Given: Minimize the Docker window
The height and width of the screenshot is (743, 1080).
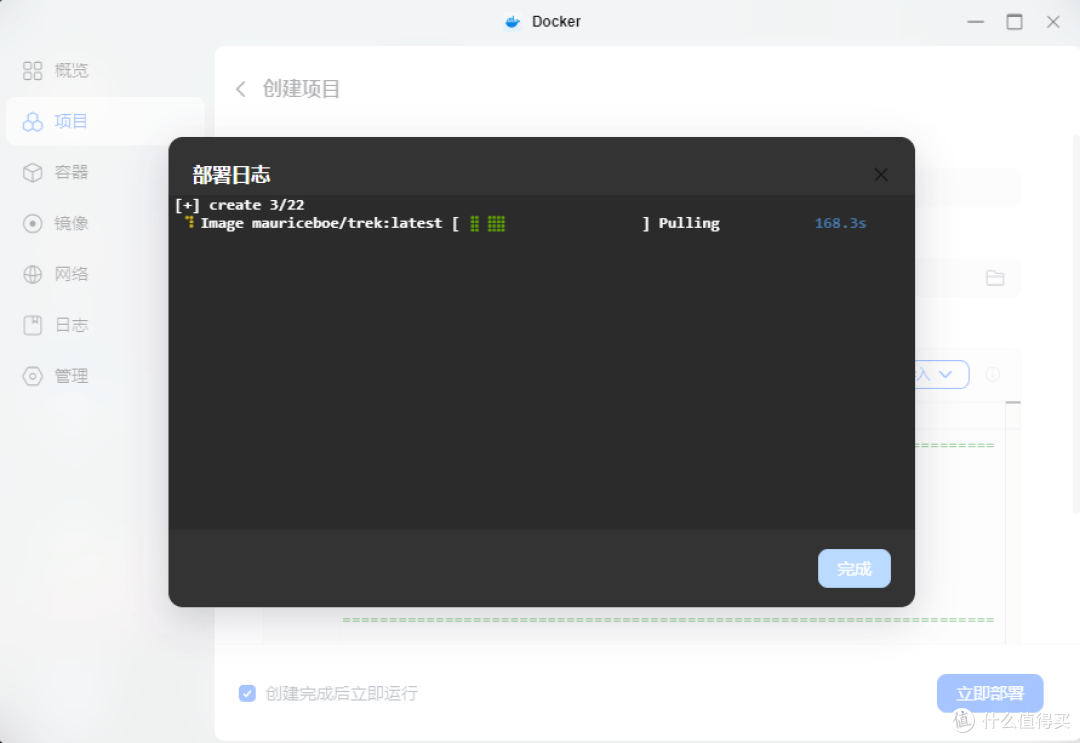Looking at the screenshot, I should 975,22.
